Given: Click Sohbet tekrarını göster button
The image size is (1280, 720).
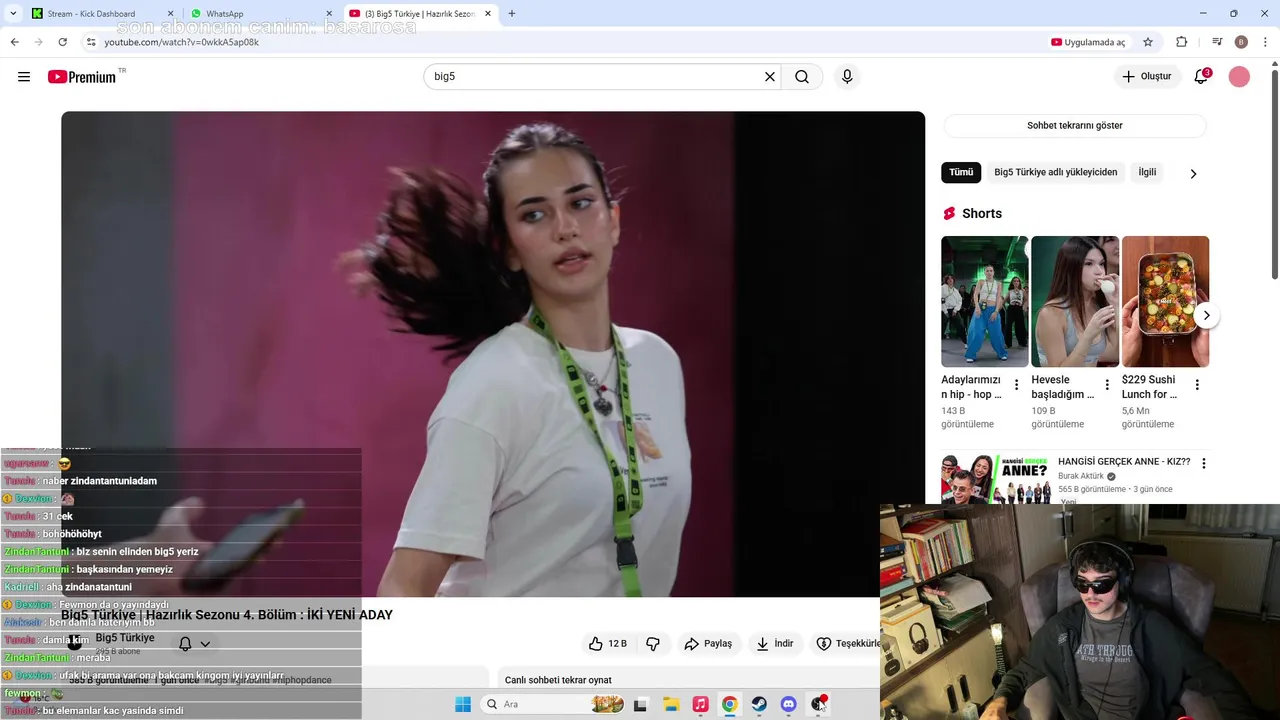Looking at the screenshot, I should coord(1074,126).
